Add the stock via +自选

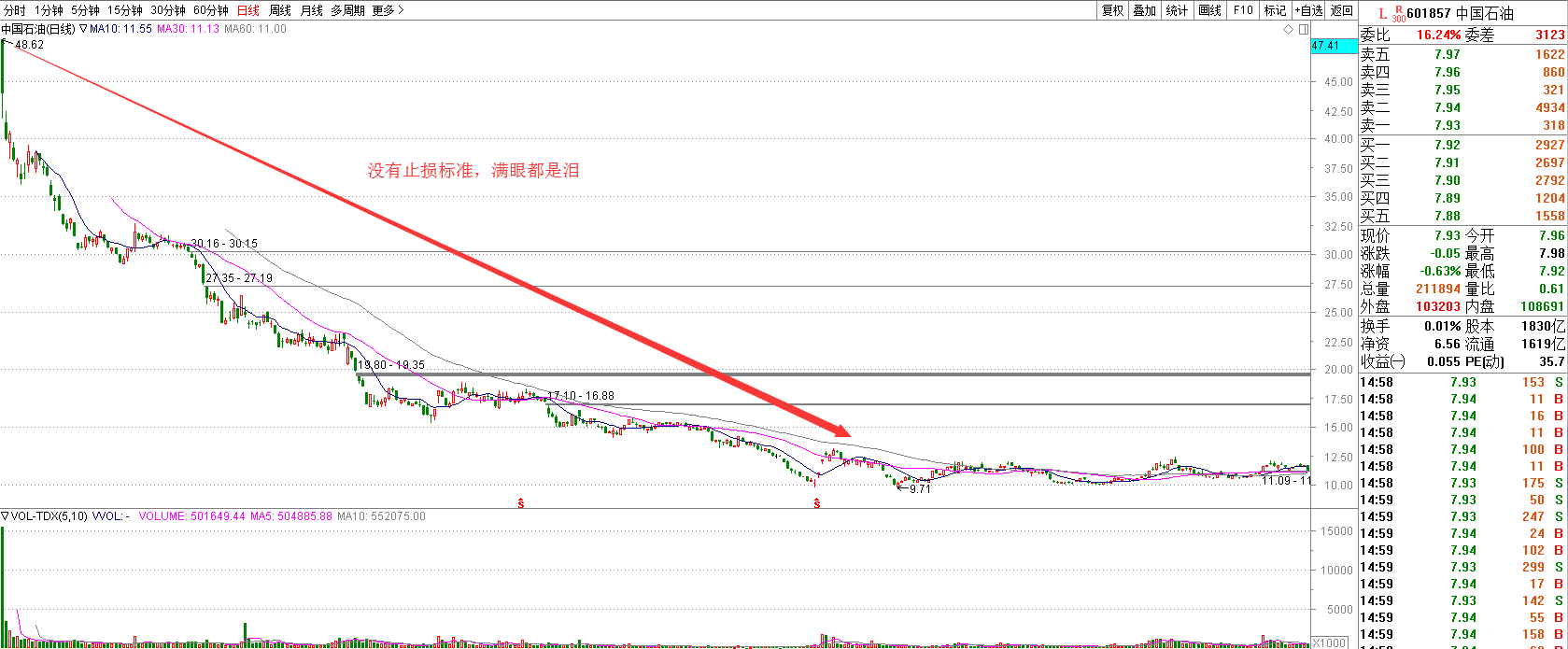1308,10
